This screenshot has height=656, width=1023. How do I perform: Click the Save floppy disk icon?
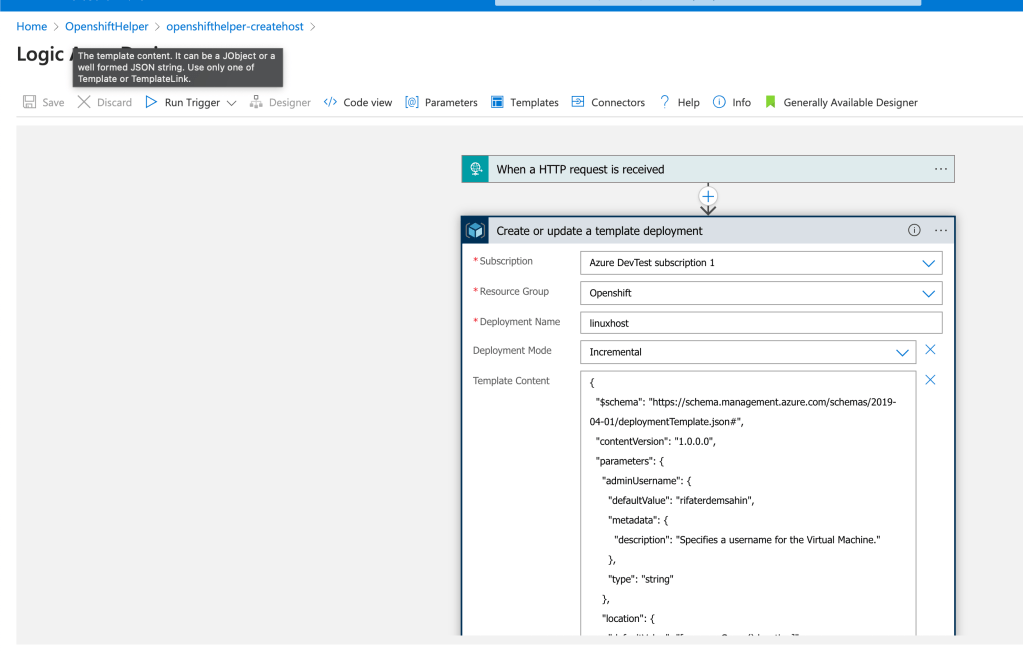pos(29,102)
